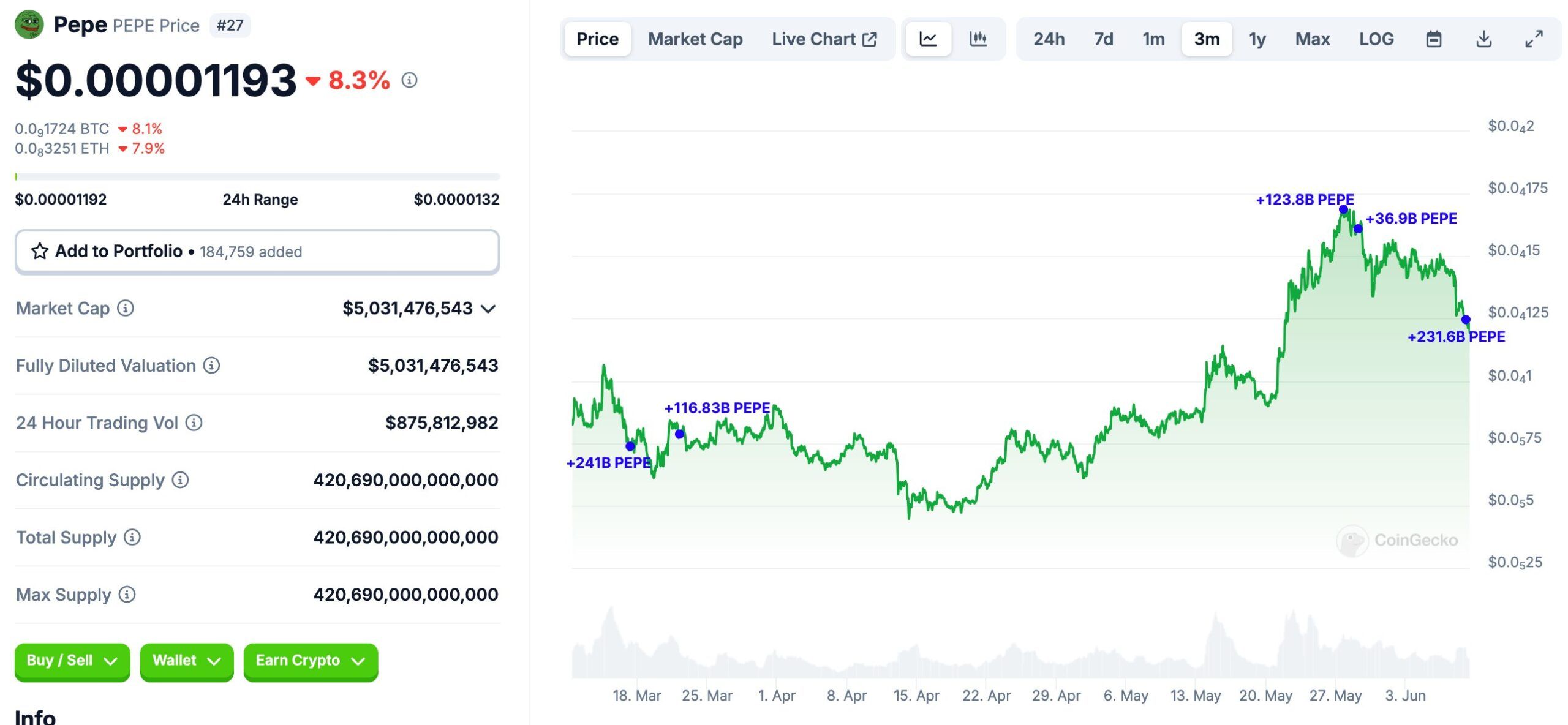The width and height of the screenshot is (1568, 725).
Task: Open the Earn Crypto dropdown
Action: tap(311, 661)
